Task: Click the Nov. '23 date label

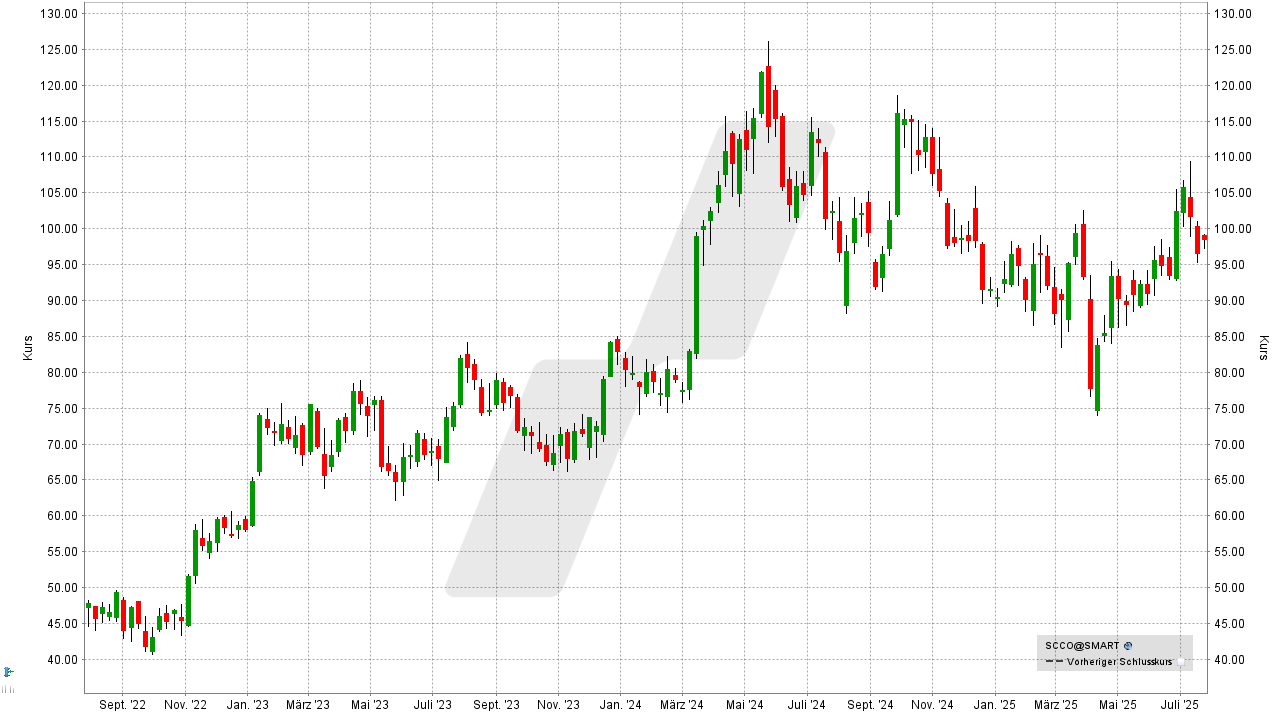Action: coord(557,706)
